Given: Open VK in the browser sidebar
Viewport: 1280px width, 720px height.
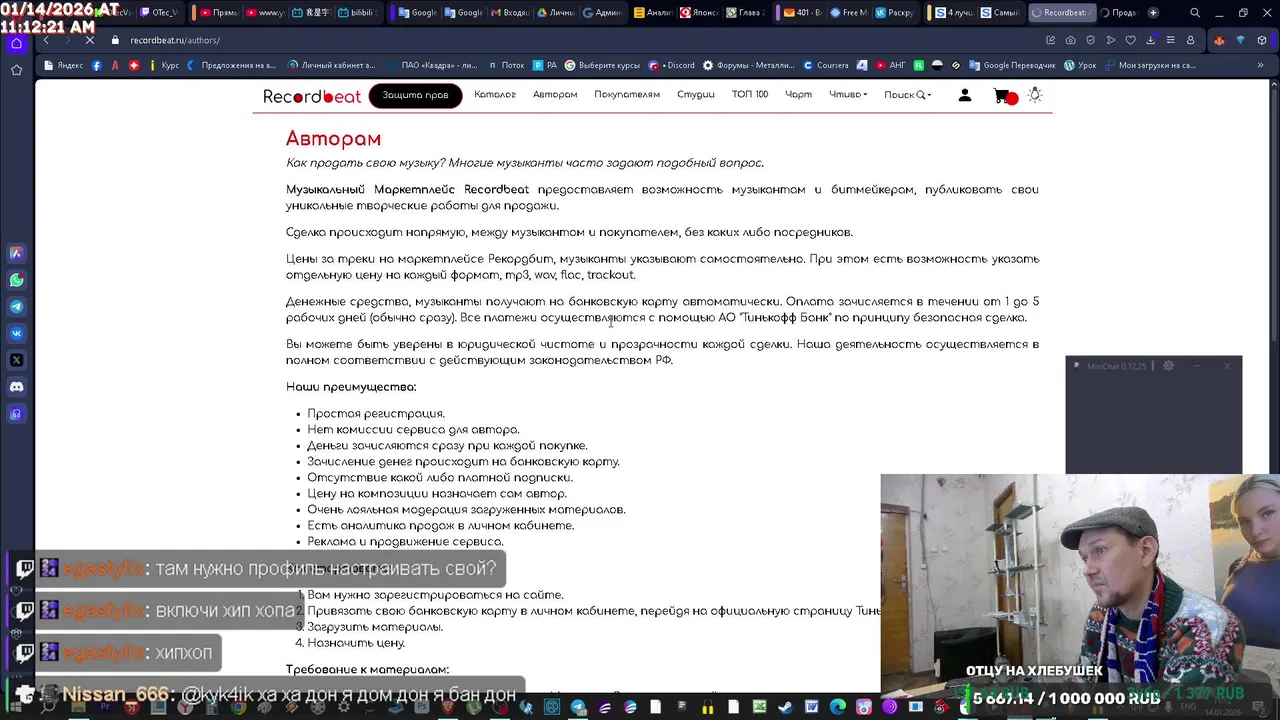Looking at the screenshot, I should [x=16, y=333].
